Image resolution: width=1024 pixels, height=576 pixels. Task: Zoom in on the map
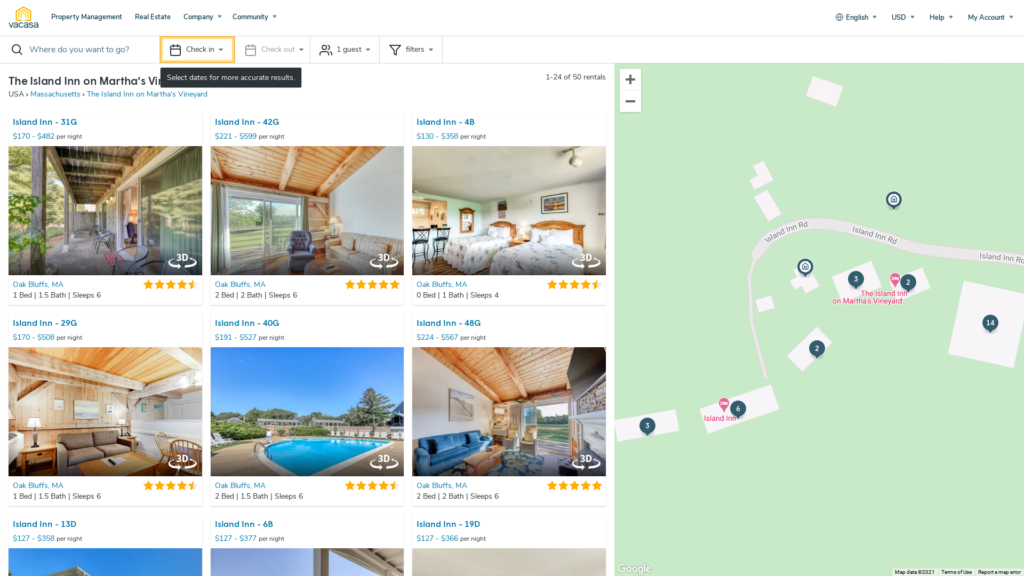click(630, 80)
